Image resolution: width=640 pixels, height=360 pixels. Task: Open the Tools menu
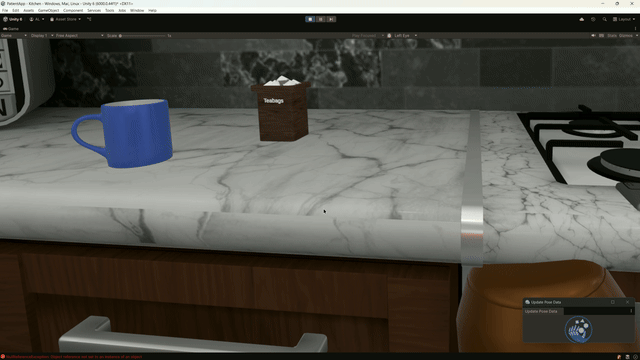[109, 10]
